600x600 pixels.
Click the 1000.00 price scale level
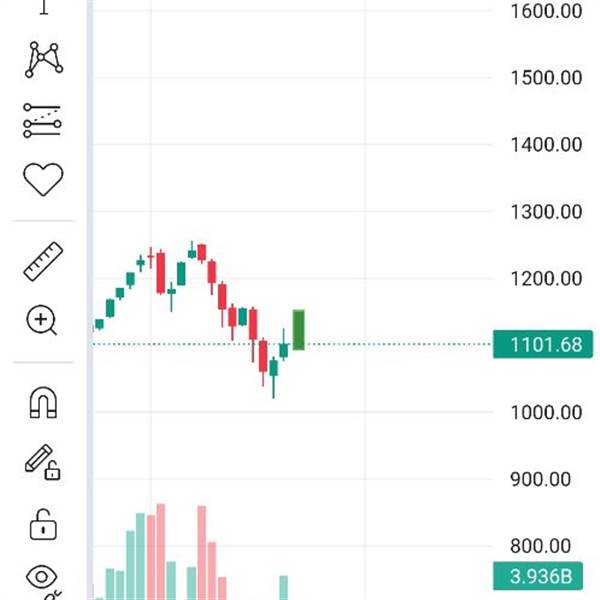pos(545,412)
